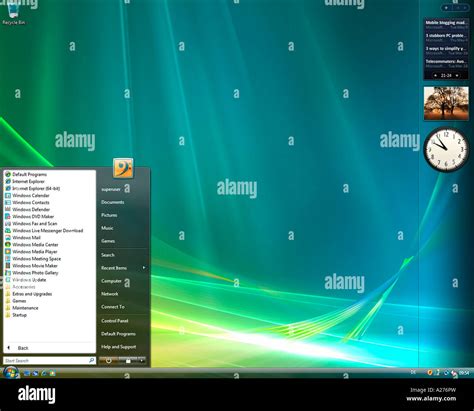Viewport: 474px width, 411px height.
Task: Open Music from the Start menu
Action: click(x=107, y=228)
